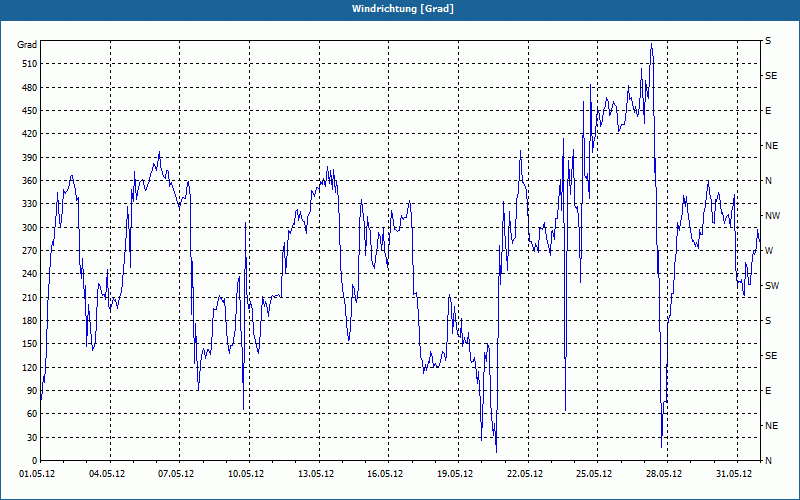Select the 16.05.12 date tick label

pyautogui.click(x=385, y=474)
